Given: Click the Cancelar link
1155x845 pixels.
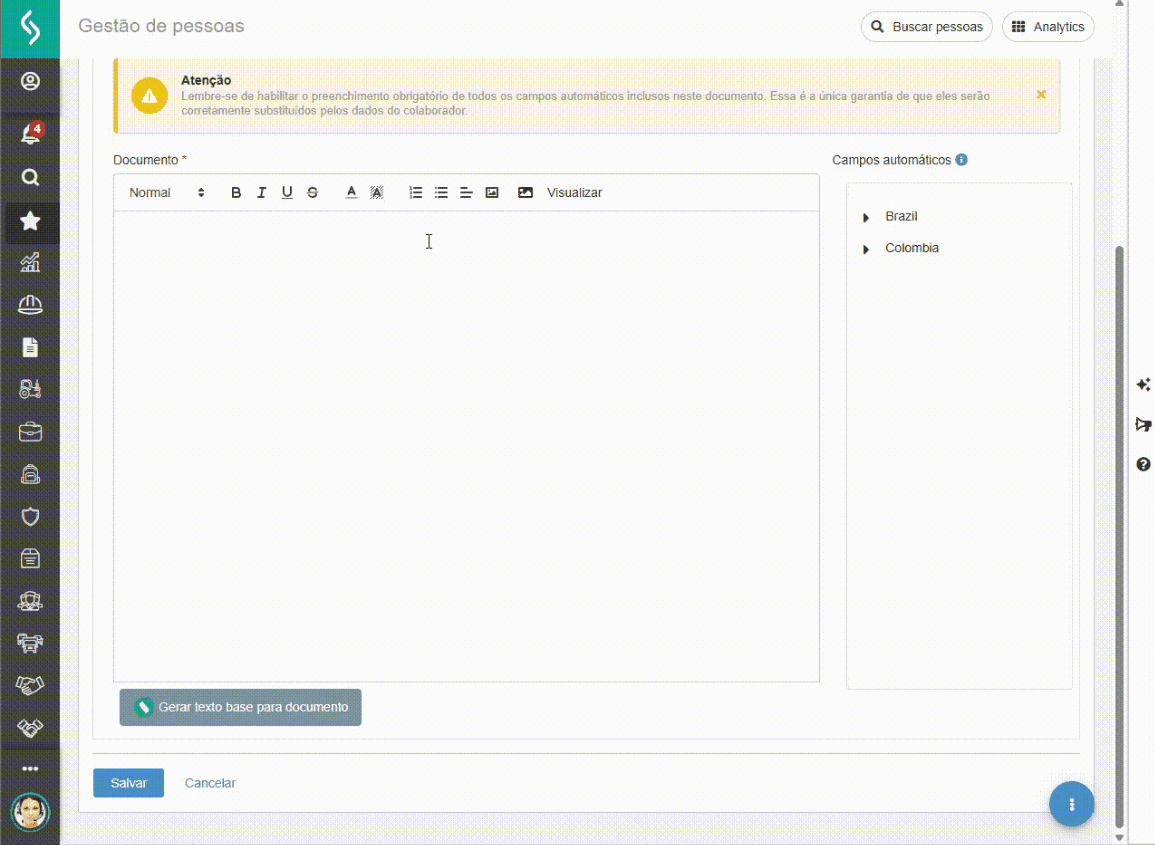Looking at the screenshot, I should pos(210,783).
